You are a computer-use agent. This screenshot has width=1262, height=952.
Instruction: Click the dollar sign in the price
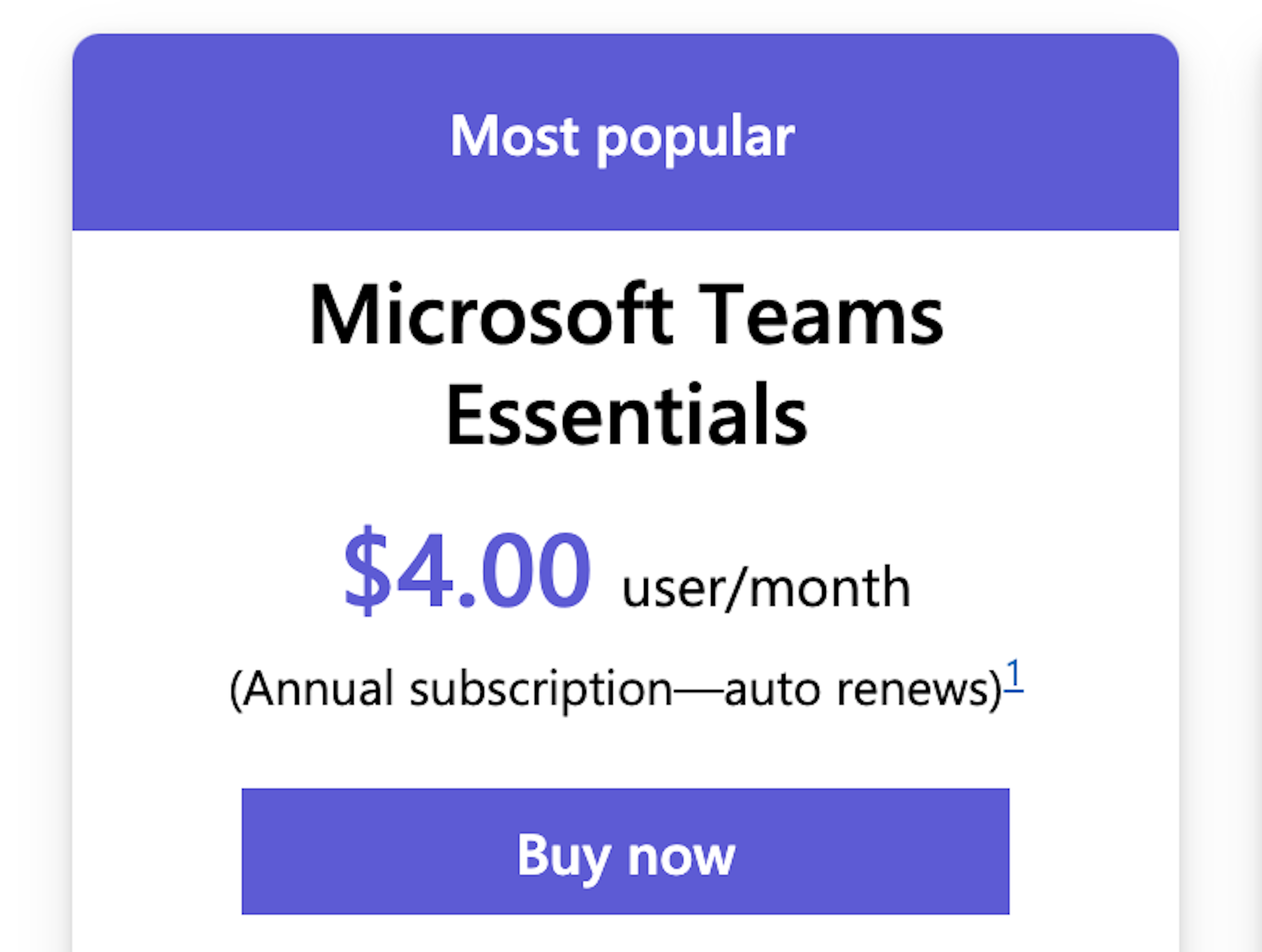click(367, 570)
